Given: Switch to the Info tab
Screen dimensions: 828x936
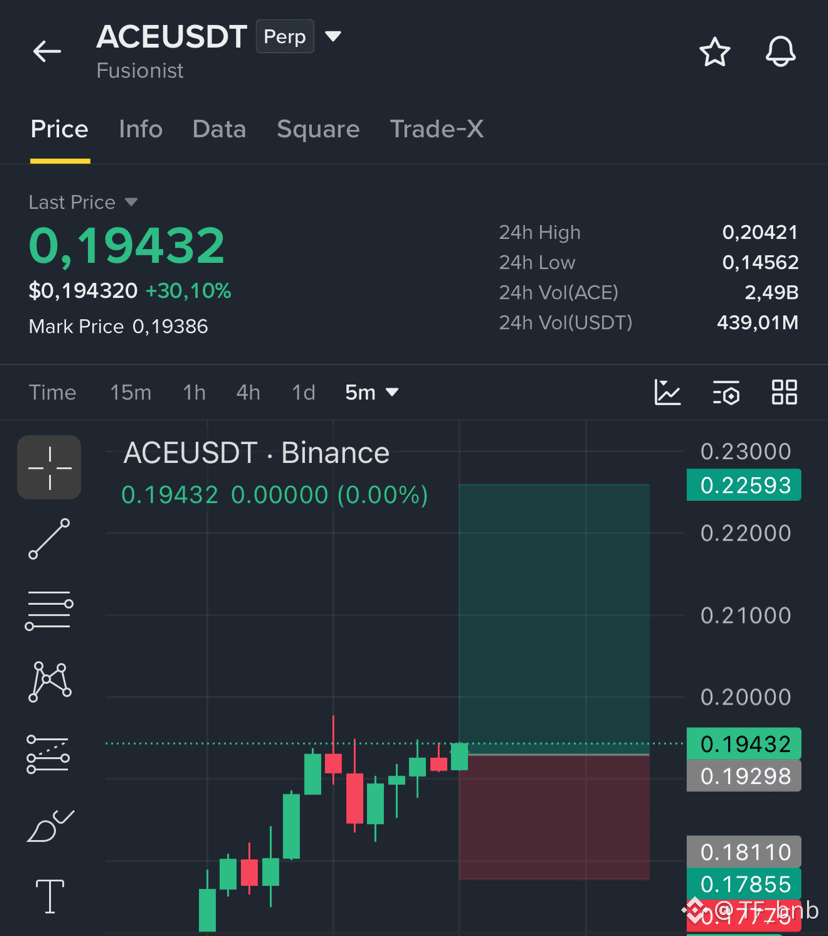Looking at the screenshot, I should (x=140, y=129).
